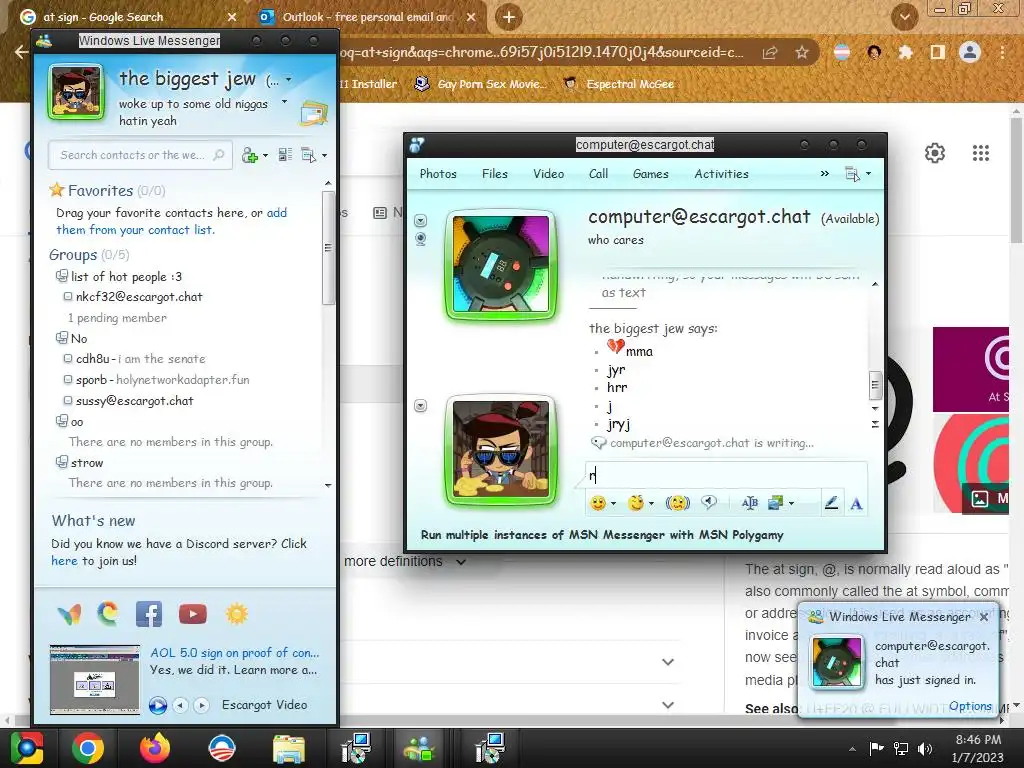This screenshot has width=1024, height=768.
Task: Open the contact list layout icon
Action: coord(285,155)
